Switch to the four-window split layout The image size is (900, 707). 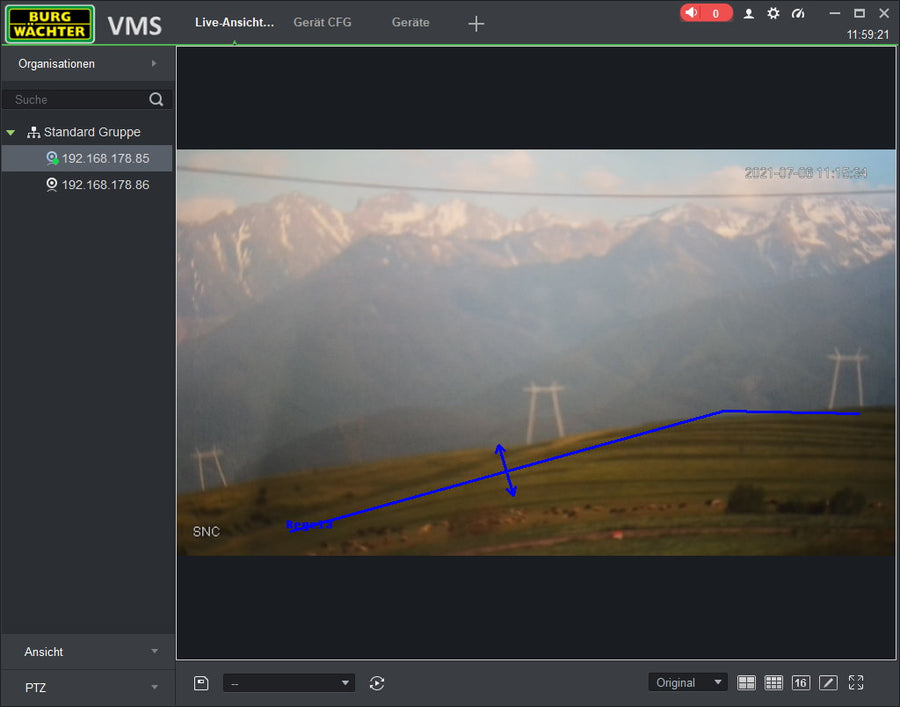(746, 683)
